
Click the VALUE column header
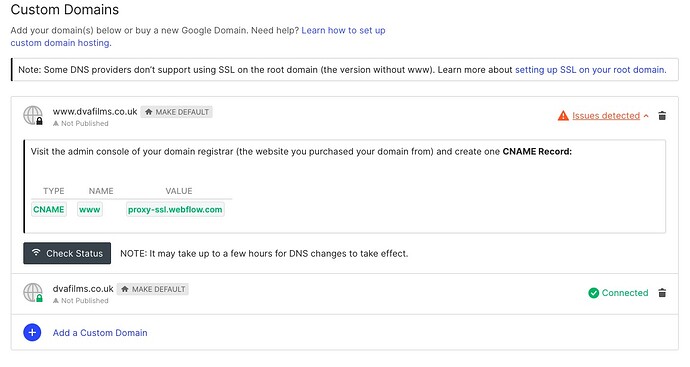point(179,191)
